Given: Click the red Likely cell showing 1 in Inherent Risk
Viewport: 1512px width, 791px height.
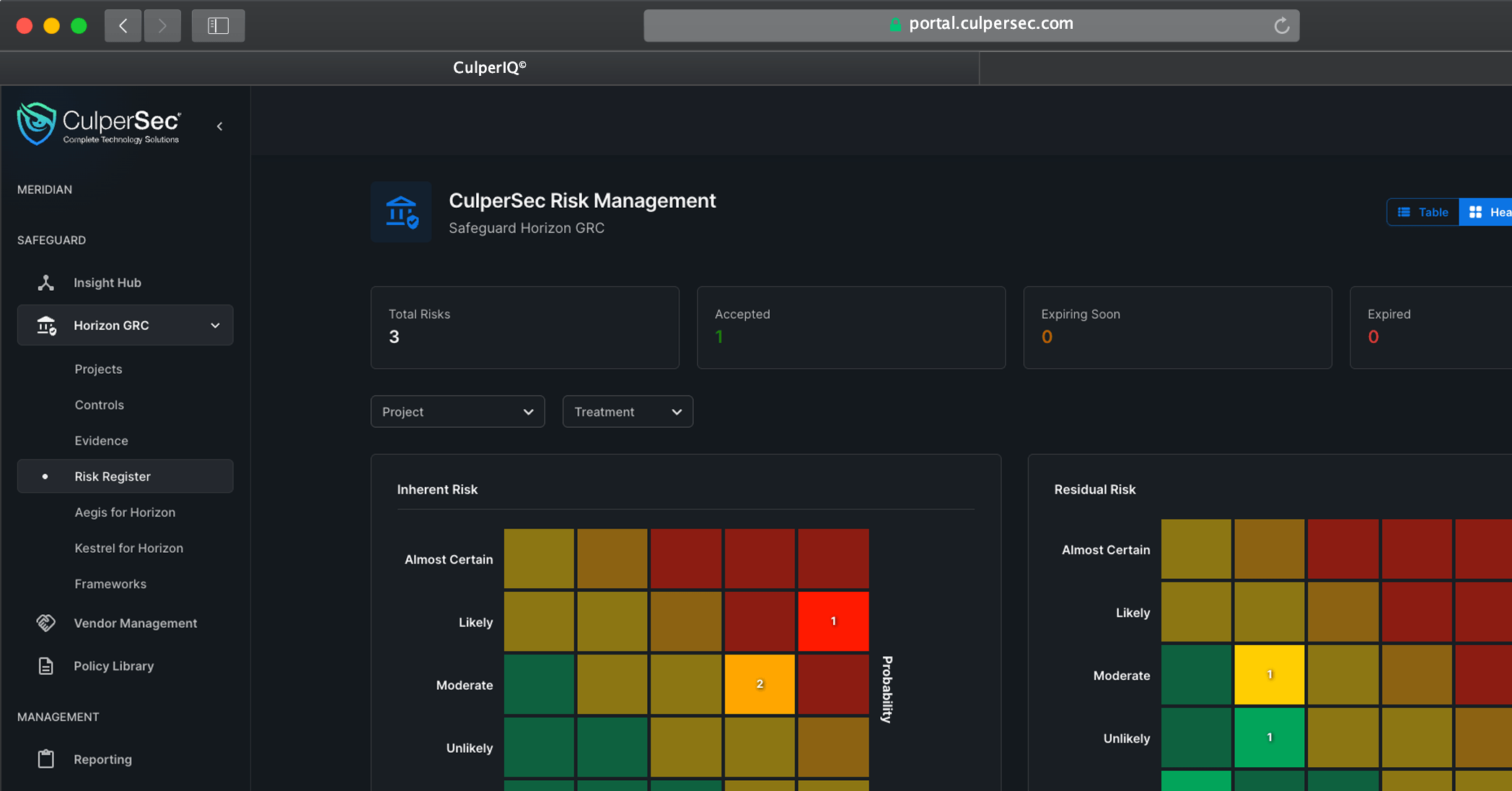Looking at the screenshot, I should tap(833, 621).
